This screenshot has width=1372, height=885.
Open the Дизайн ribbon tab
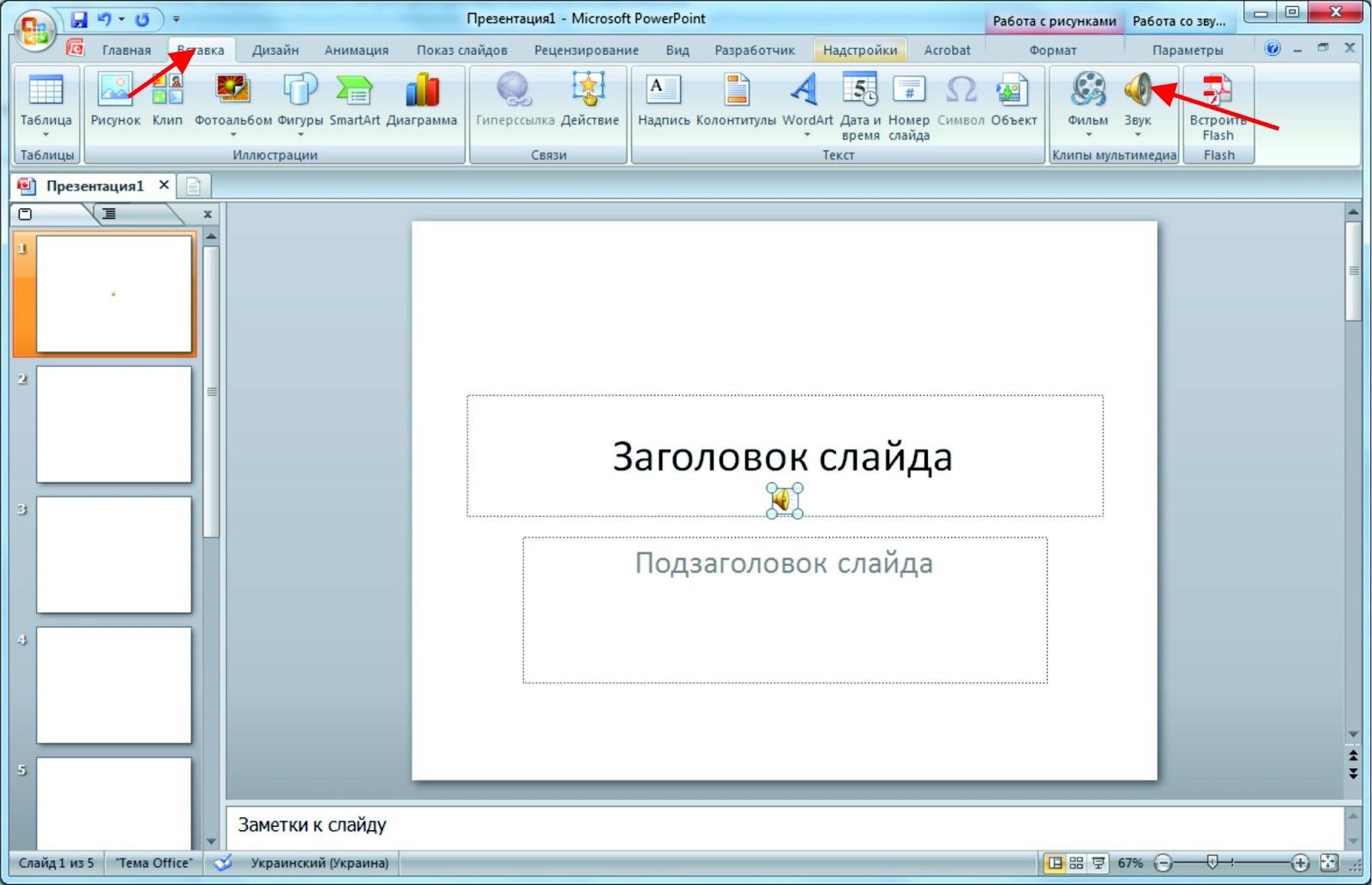point(275,50)
